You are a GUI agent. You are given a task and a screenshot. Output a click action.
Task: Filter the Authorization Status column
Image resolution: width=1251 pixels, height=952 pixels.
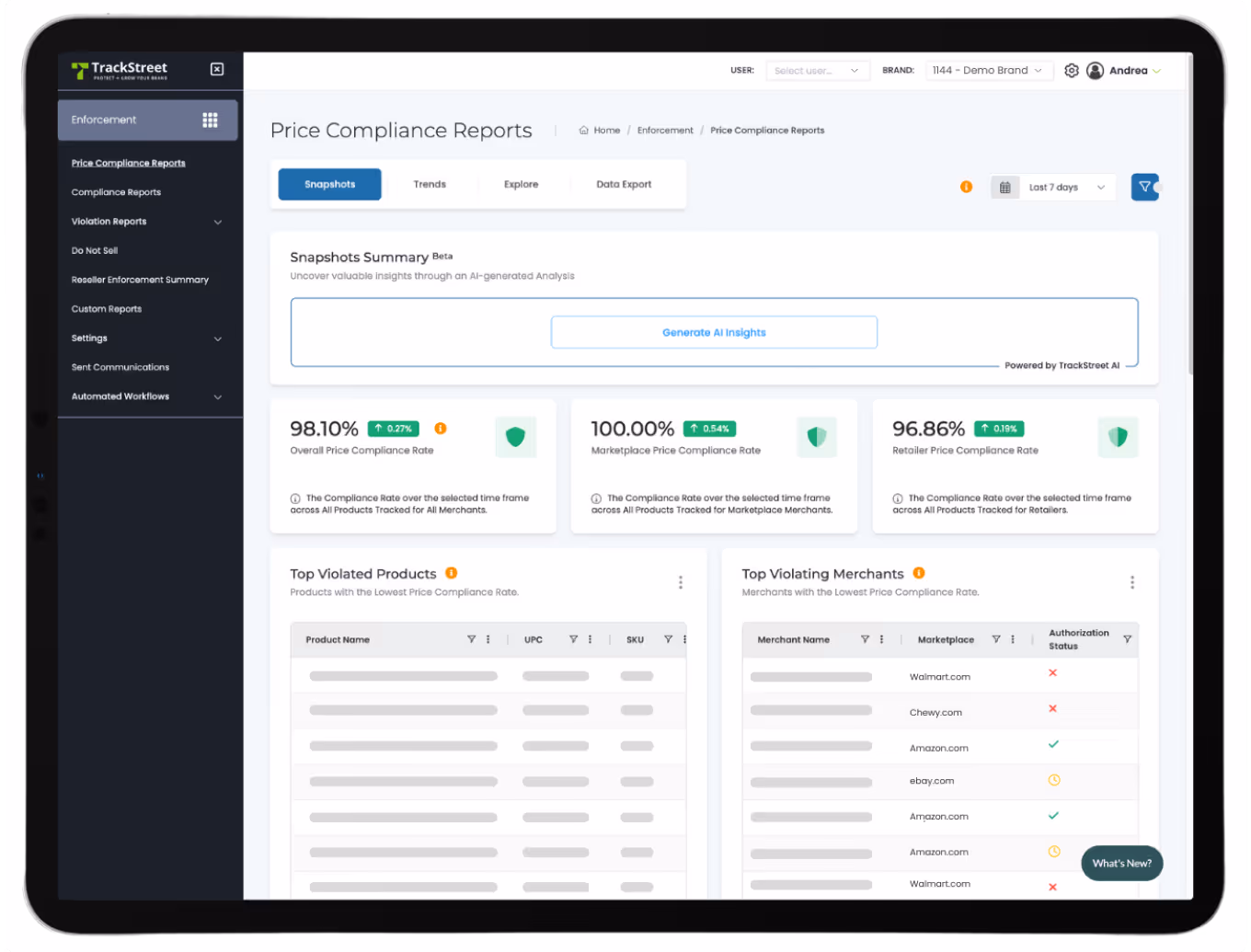[x=1127, y=639]
